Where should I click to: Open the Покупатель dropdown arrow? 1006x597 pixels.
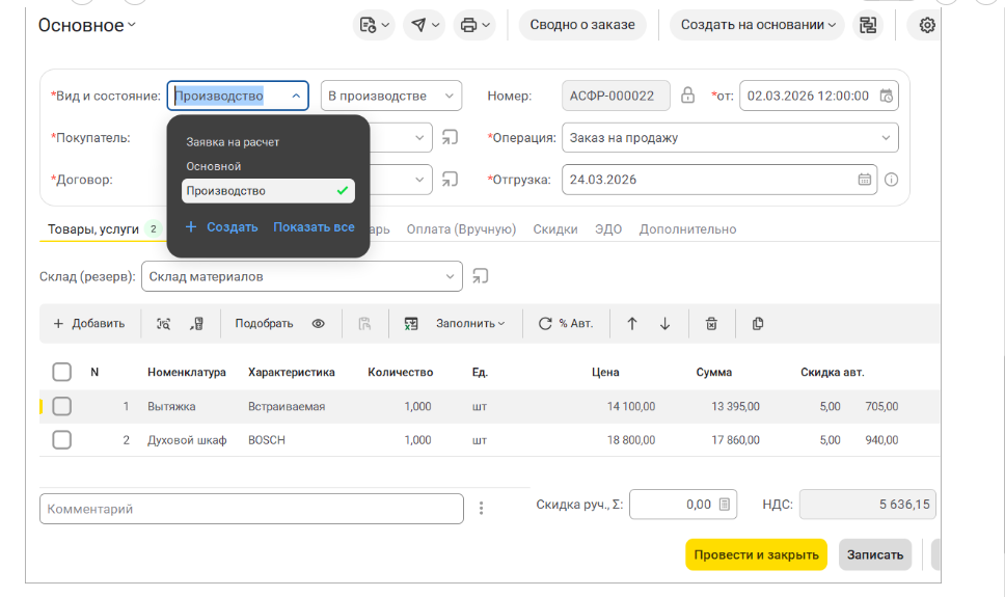tap(419, 138)
